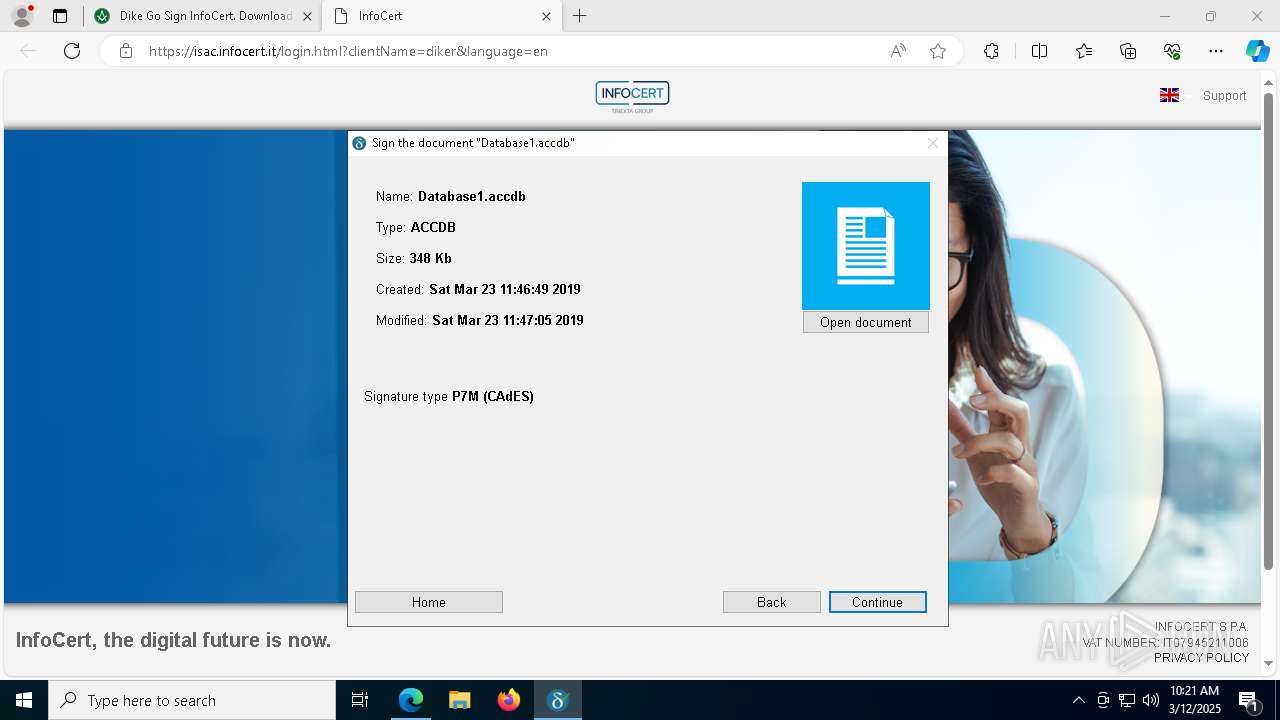Open the notification center icon
The width and height of the screenshot is (1280, 720).
click(x=1249, y=700)
